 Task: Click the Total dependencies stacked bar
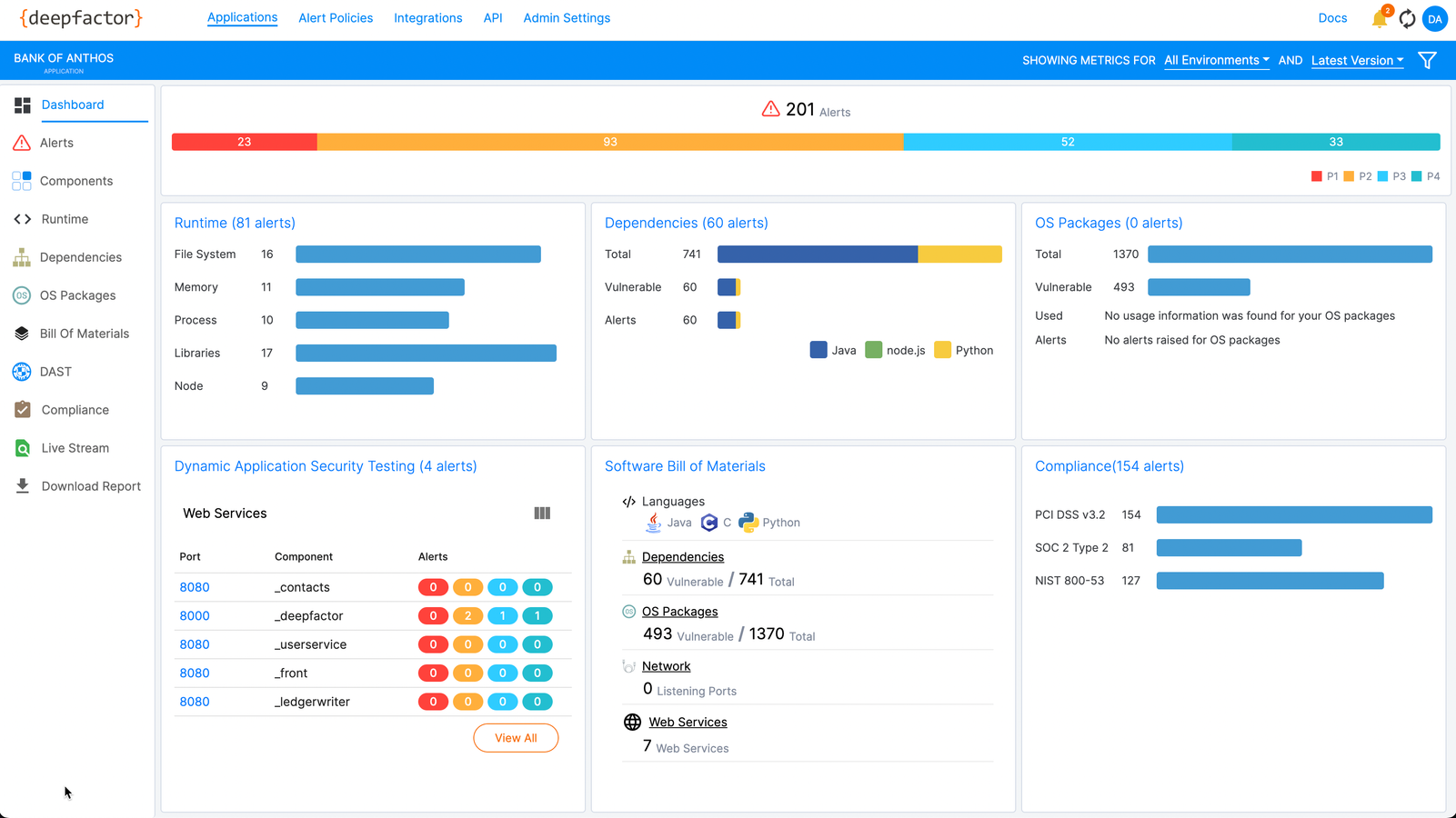pyautogui.click(x=859, y=254)
